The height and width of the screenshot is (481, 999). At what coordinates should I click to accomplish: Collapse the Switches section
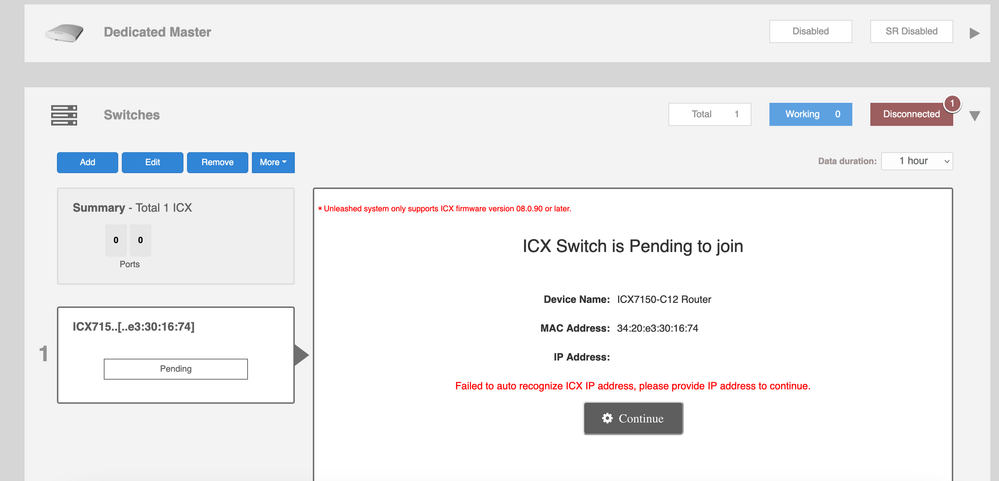975,116
